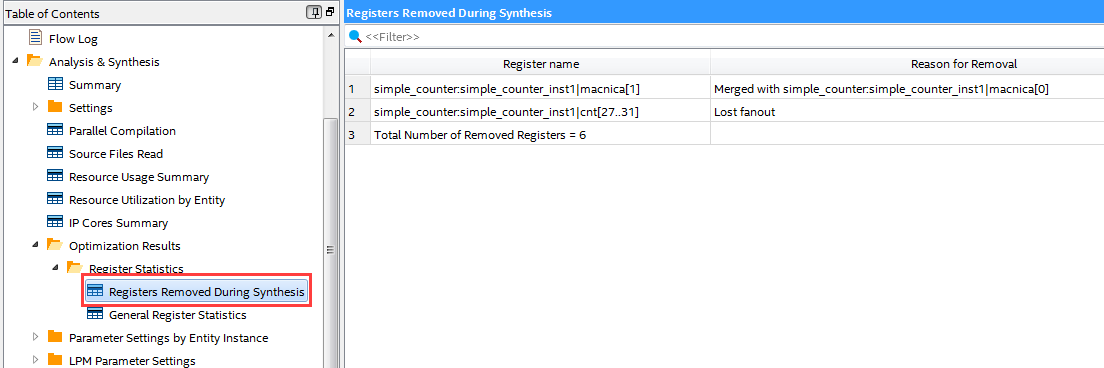Viewport: 1104px width, 368px height.
Task: Click Registers Removed During Synthesis table icon
Action: coord(95,291)
